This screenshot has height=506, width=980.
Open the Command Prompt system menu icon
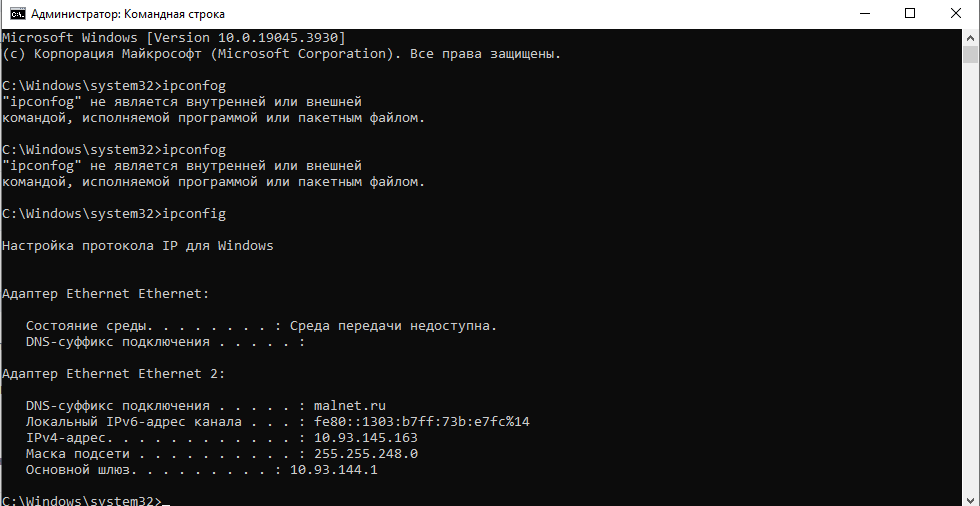tap(18, 14)
